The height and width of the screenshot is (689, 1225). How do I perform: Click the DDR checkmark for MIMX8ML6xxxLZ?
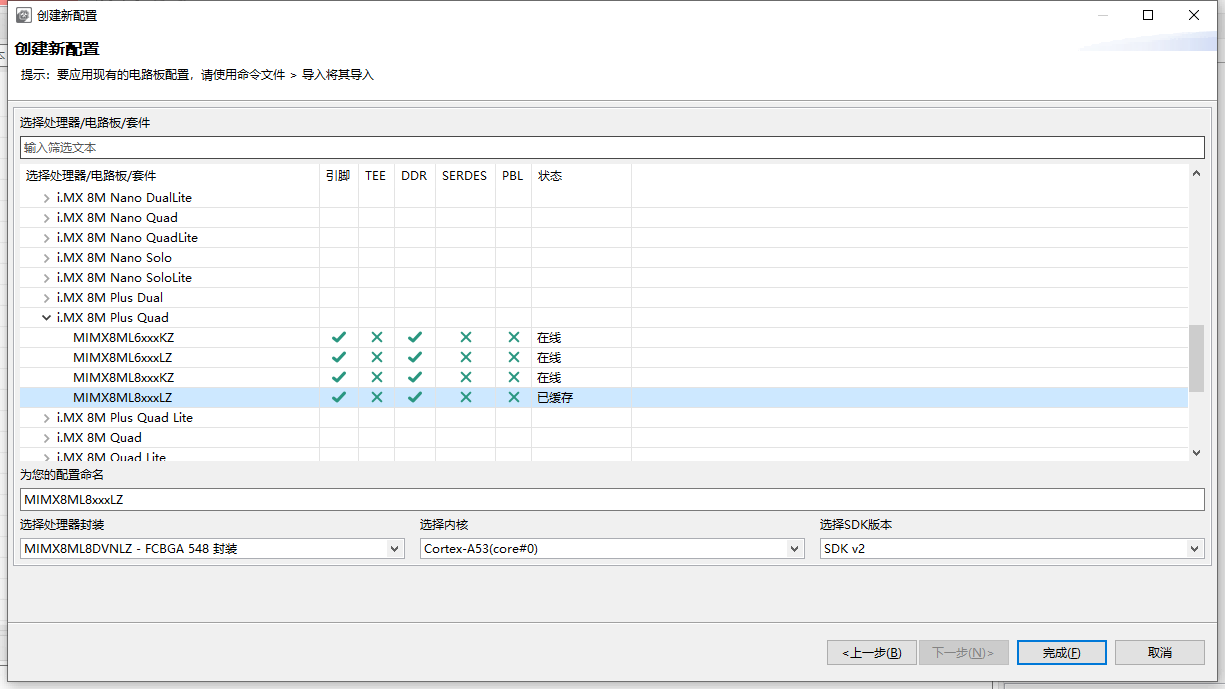[x=415, y=358]
